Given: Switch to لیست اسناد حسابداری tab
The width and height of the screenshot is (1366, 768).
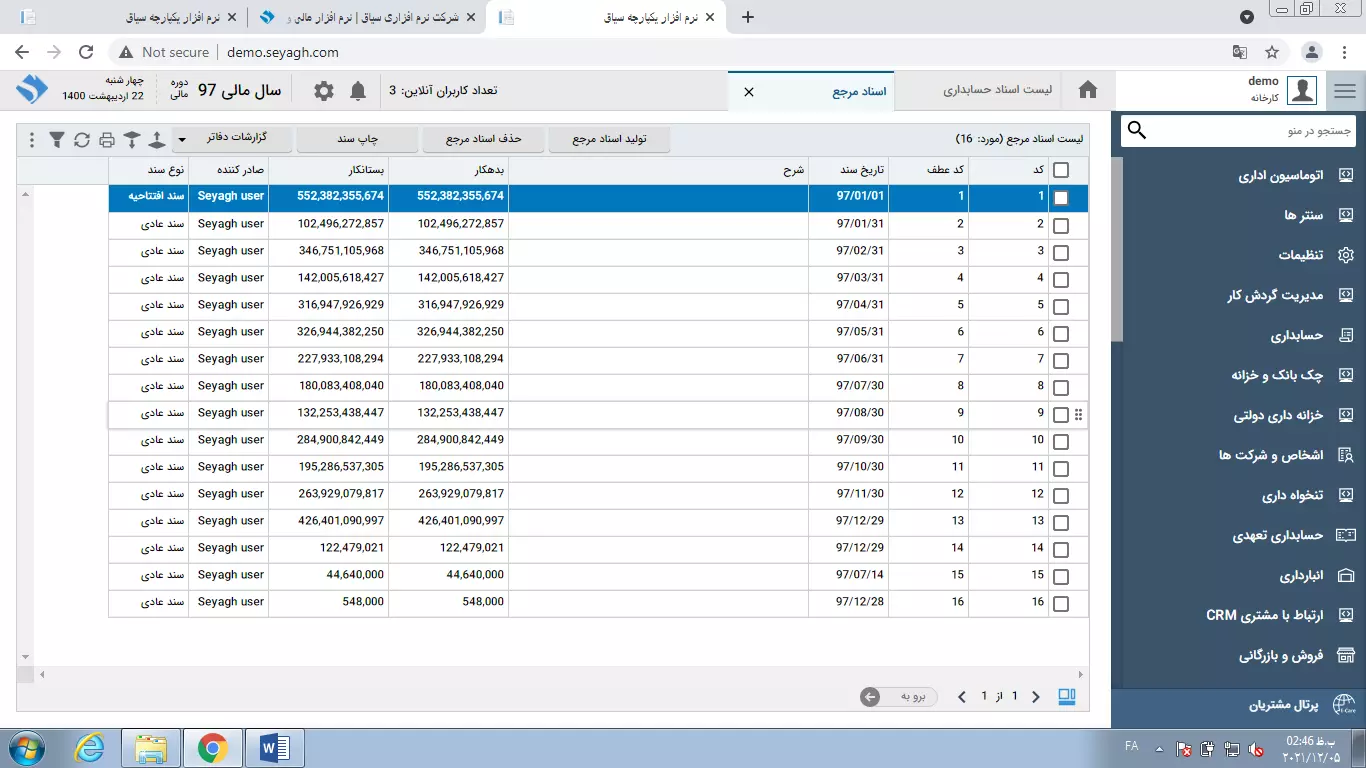Looking at the screenshot, I should pyautogui.click(x=997, y=91).
